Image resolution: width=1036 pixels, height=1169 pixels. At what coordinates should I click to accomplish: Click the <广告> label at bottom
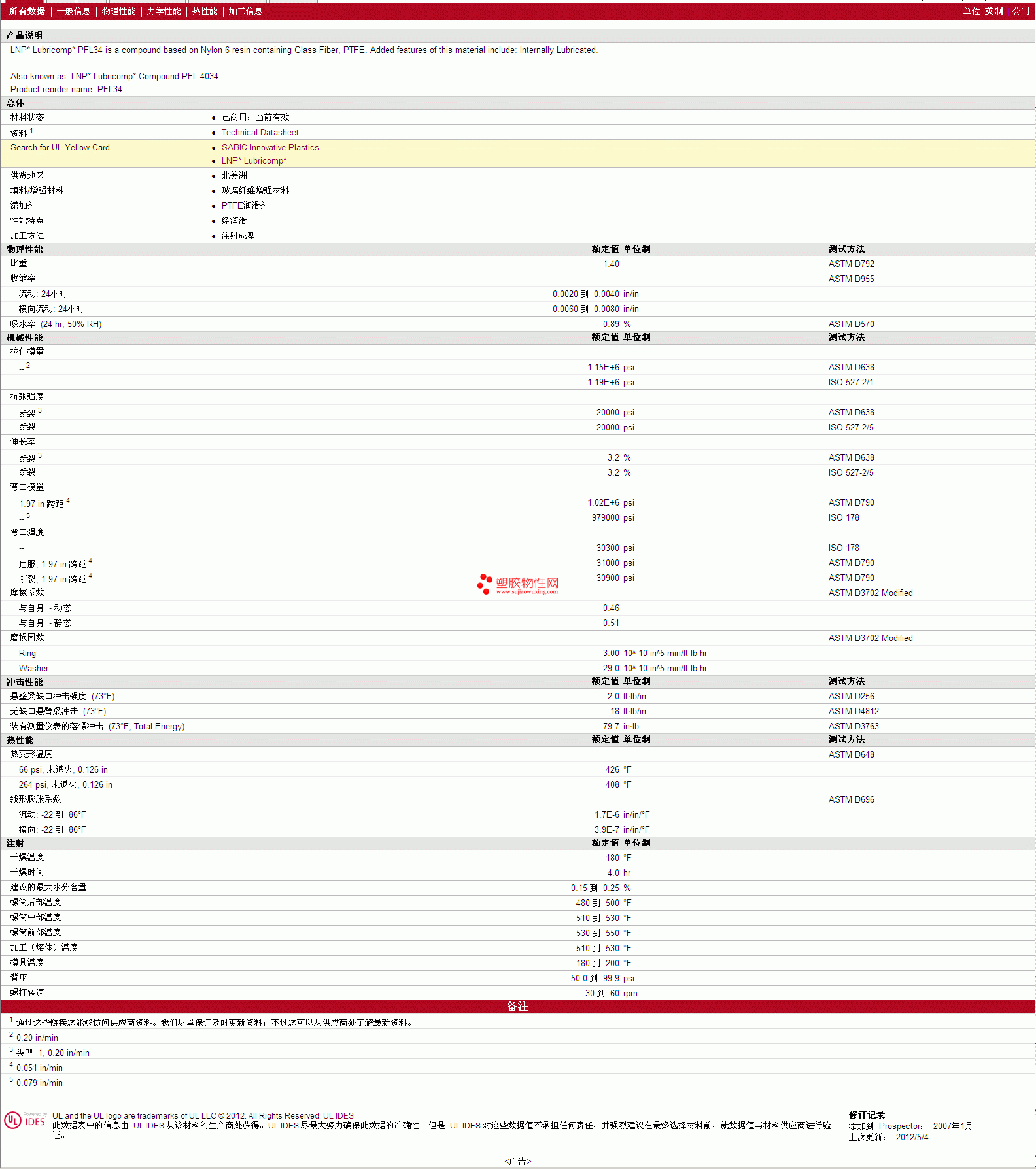click(517, 1161)
